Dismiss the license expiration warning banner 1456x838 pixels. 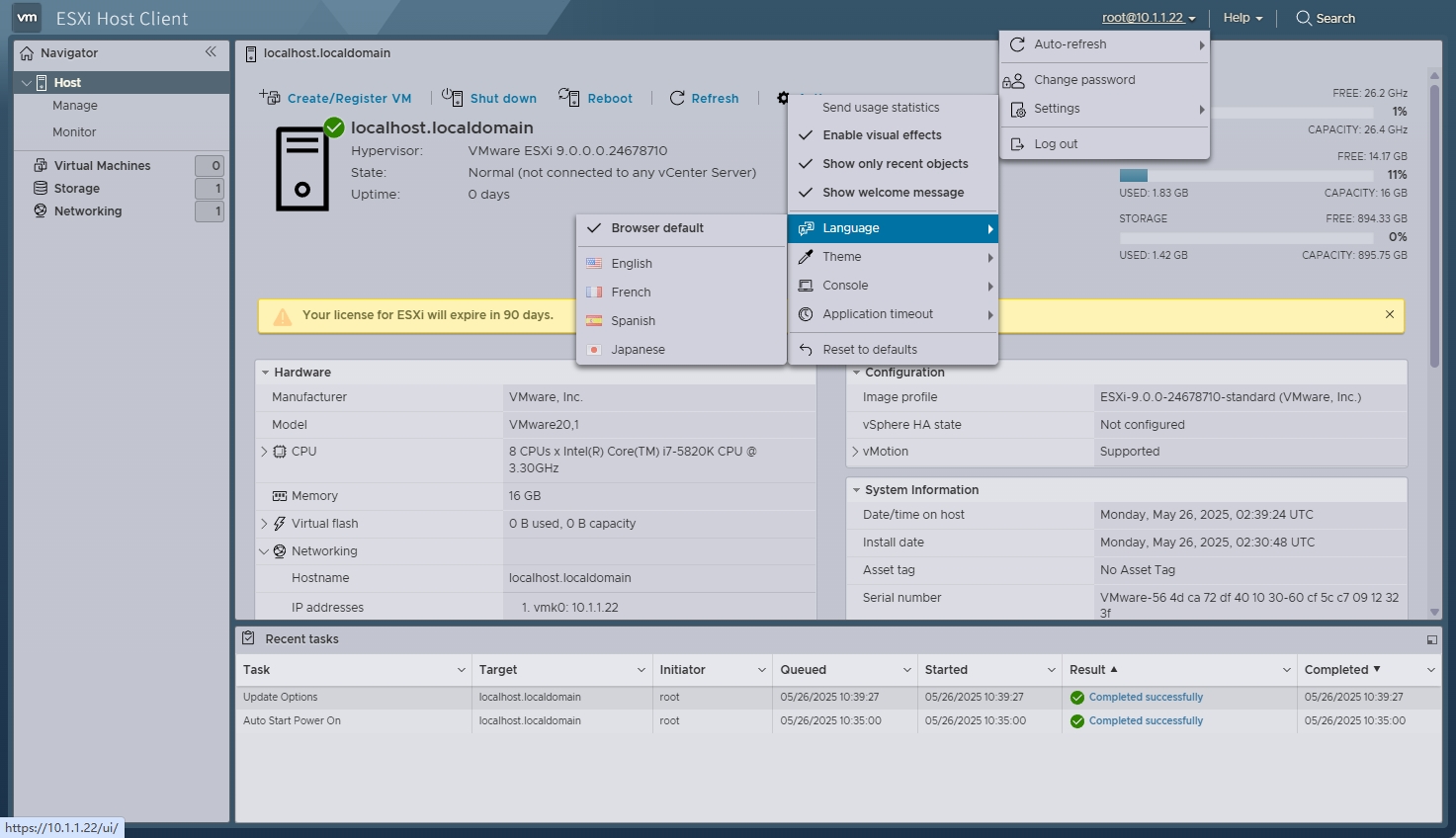(x=1389, y=314)
